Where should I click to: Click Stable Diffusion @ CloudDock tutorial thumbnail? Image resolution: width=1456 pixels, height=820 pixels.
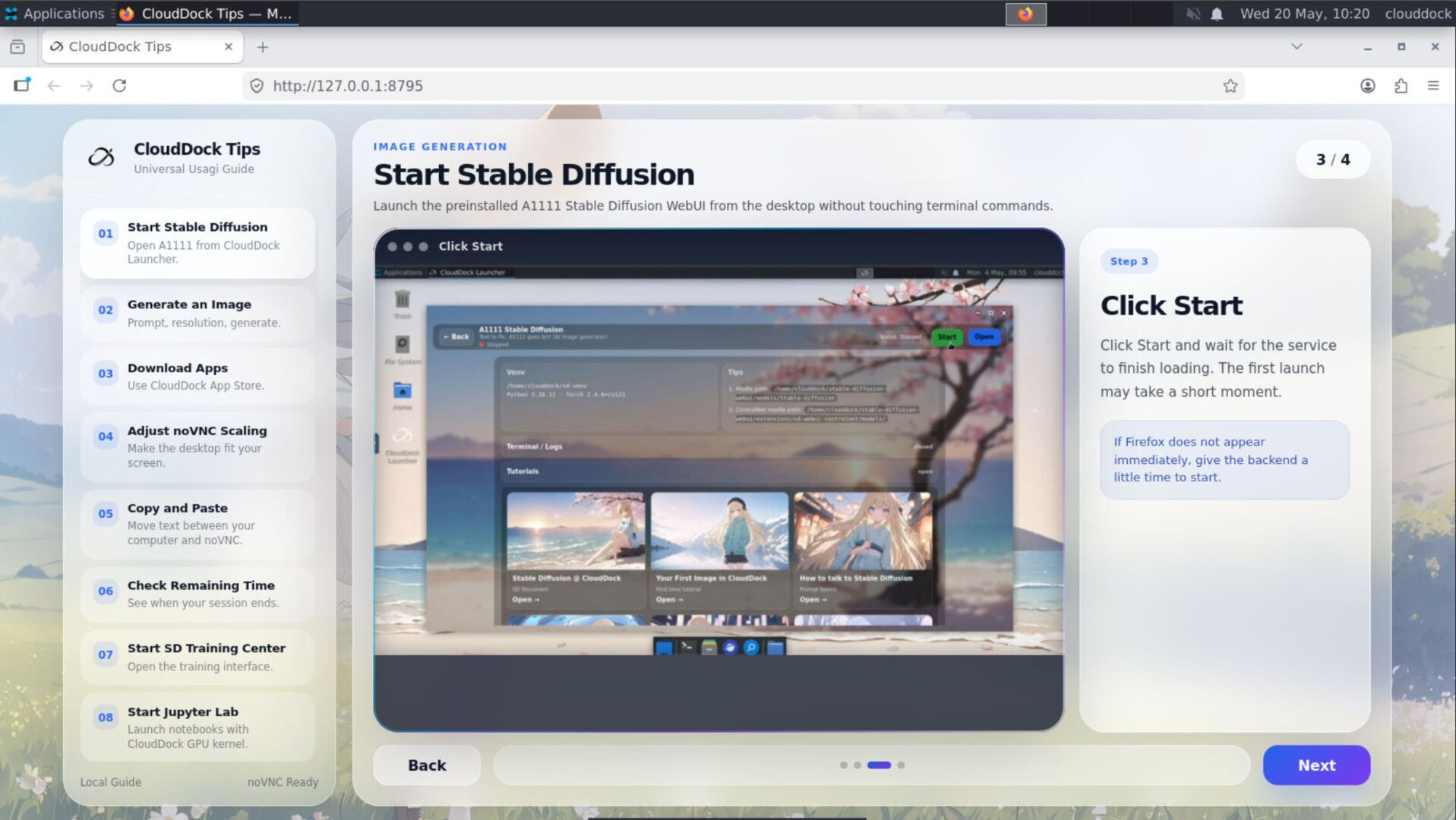[575, 531]
